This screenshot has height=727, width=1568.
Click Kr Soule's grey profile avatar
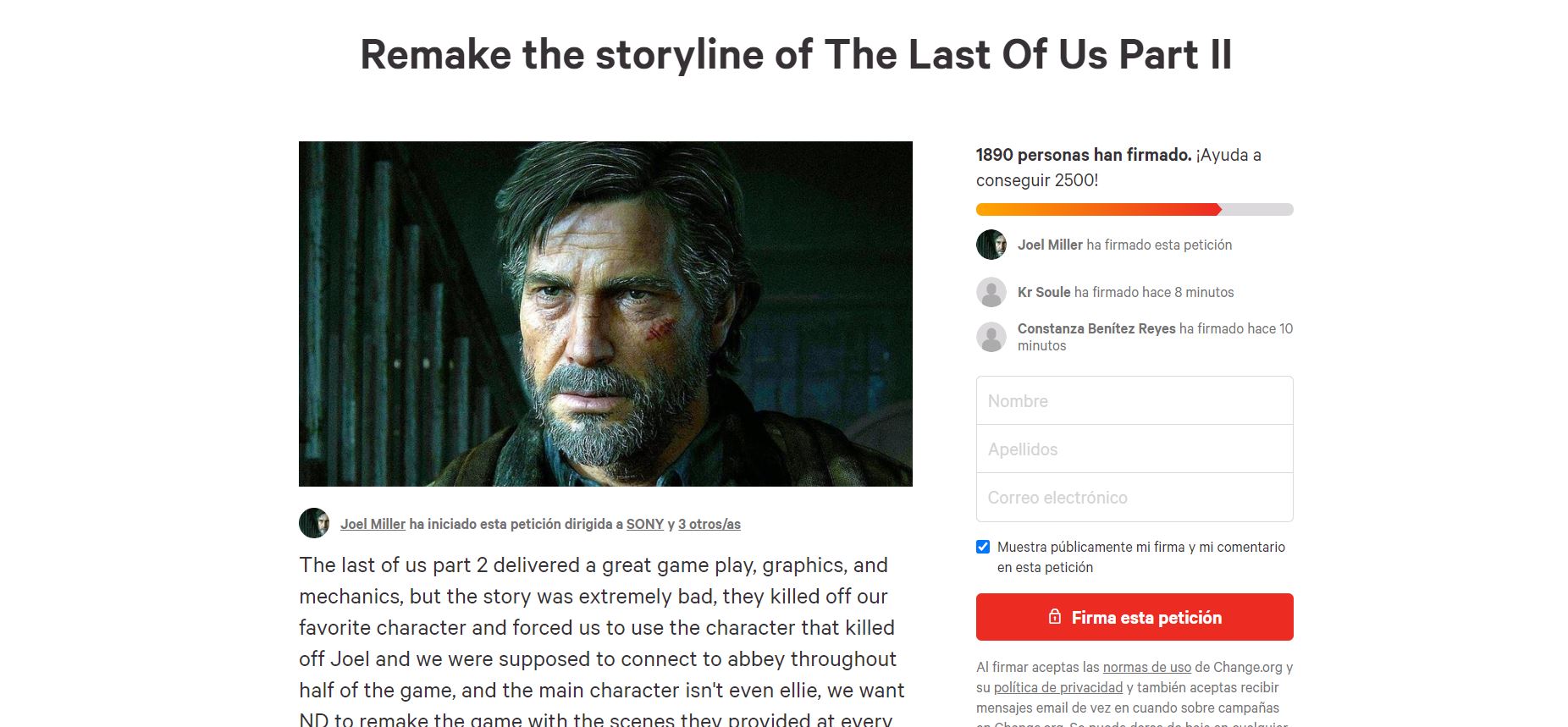point(991,292)
